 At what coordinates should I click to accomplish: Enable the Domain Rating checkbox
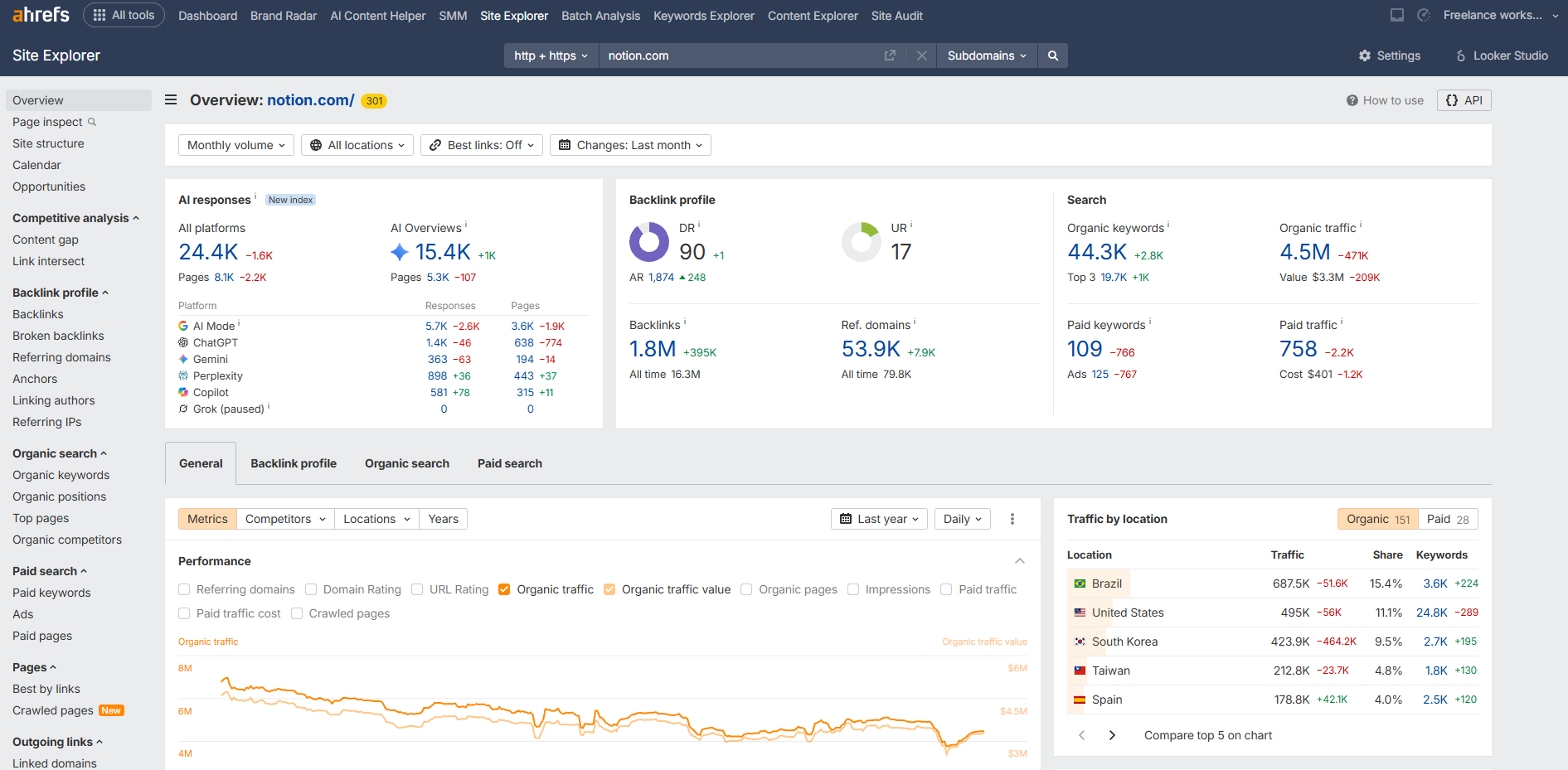[311, 589]
